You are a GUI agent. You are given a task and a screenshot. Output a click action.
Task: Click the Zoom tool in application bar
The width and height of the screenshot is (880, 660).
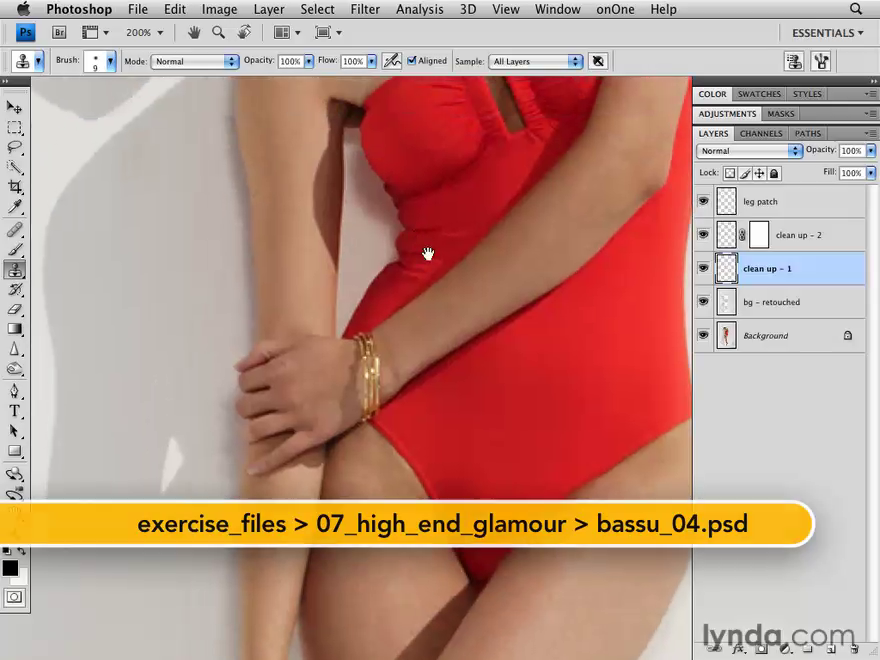(x=218, y=33)
